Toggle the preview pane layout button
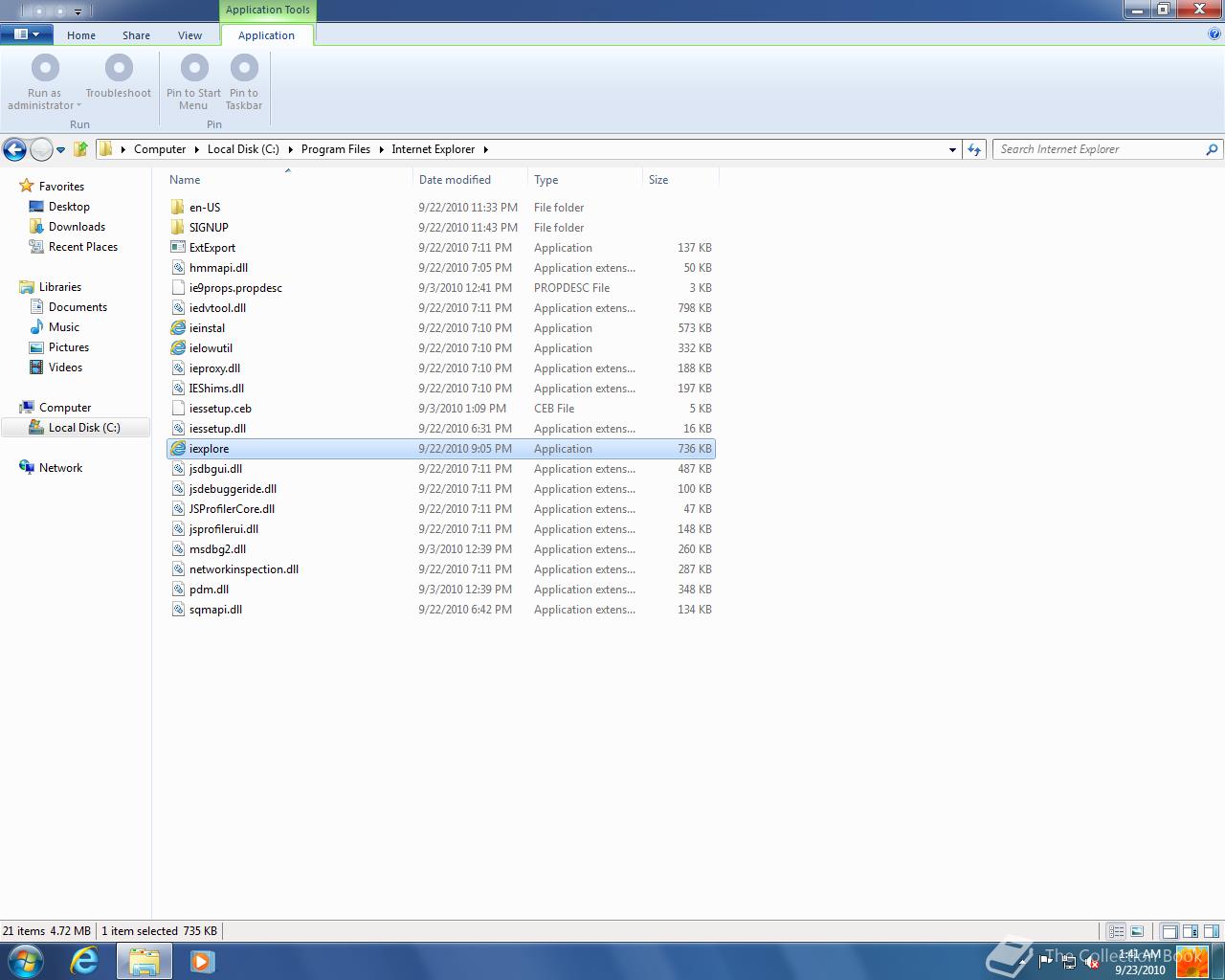The image size is (1225, 980). 1212,931
